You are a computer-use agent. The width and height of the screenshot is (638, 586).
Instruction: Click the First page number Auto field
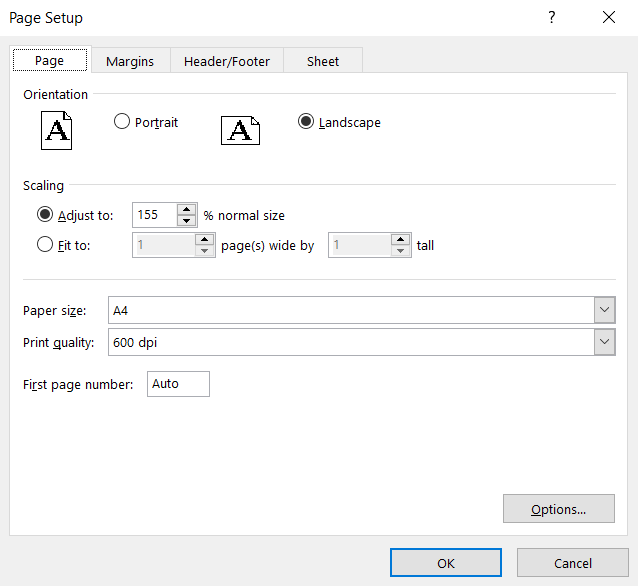click(x=178, y=384)
